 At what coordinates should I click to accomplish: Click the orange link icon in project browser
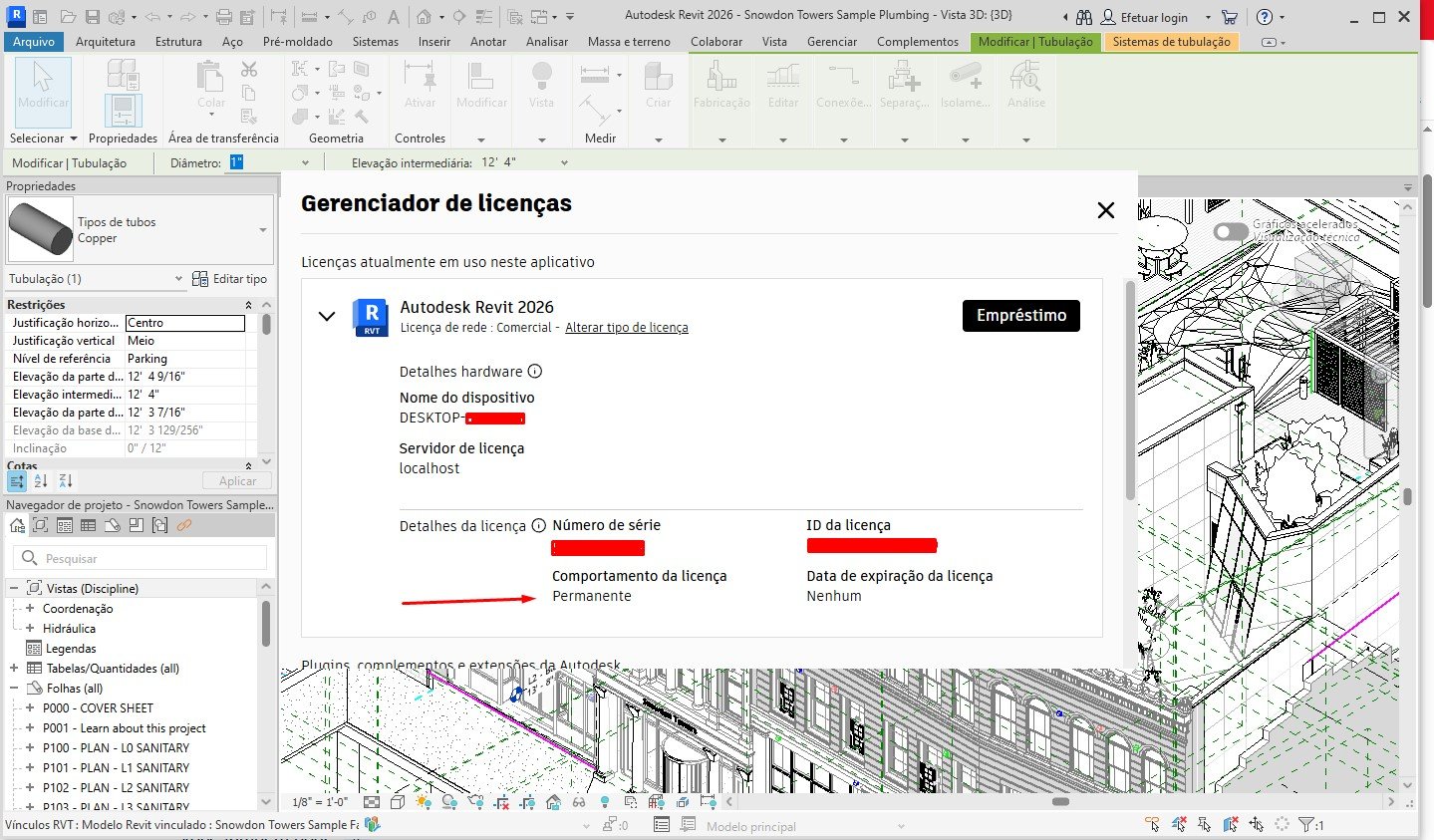pos(183,525)
